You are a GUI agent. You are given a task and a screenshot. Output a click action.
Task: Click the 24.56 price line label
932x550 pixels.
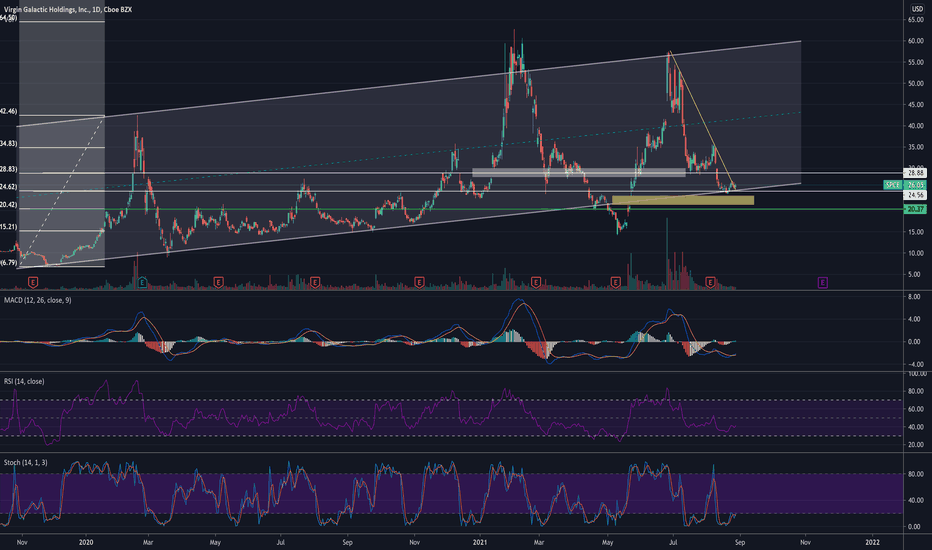click(915, 195)
